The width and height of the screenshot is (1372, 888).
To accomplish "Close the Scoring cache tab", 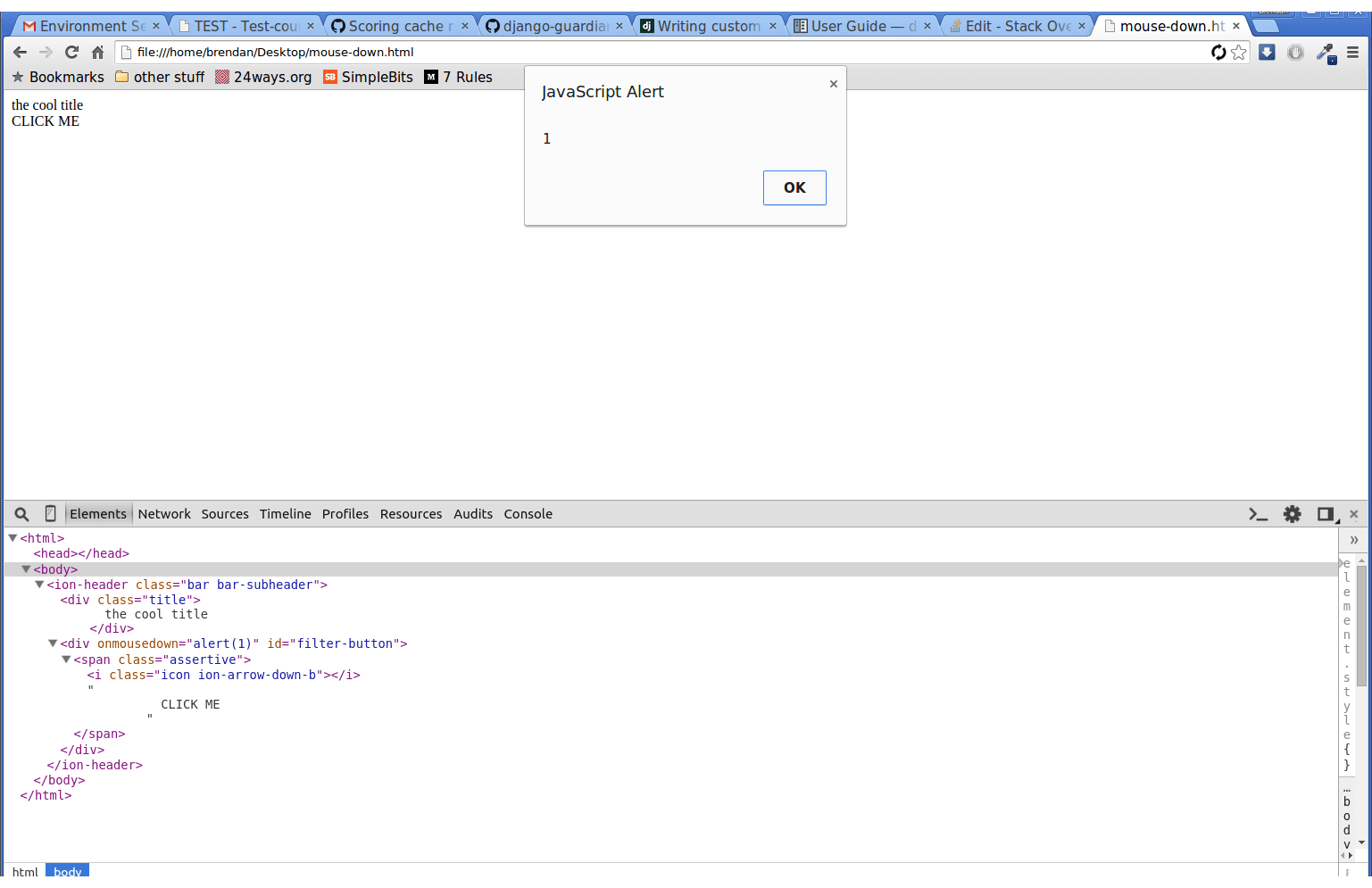I will 465,26.
